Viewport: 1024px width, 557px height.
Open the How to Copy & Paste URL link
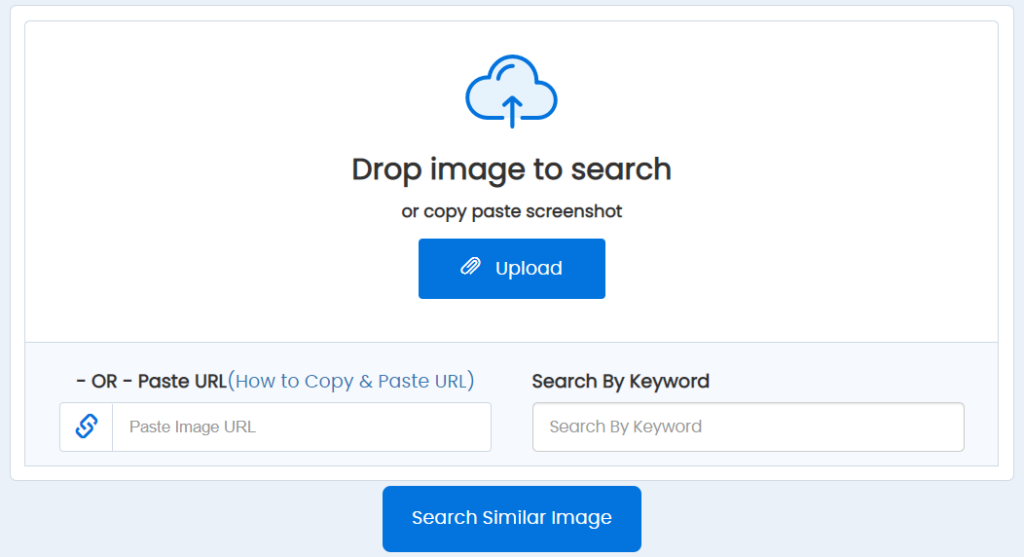tap(351, 381)
